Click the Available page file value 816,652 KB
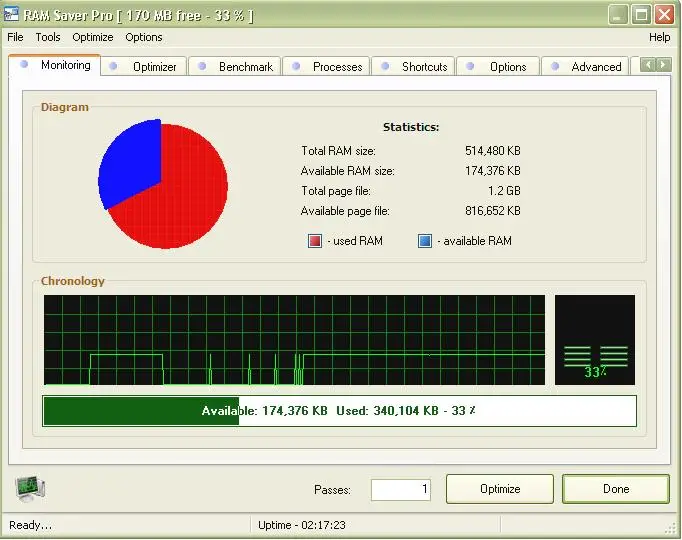The width and height of the screenshot is (682, 540). point(493,211)
